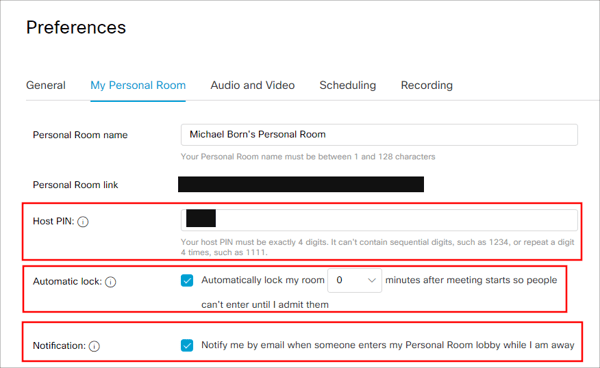The width and height of the screenshot is (600, 368).
Task: Click the Personal Room name label
Action: (80, 135)
